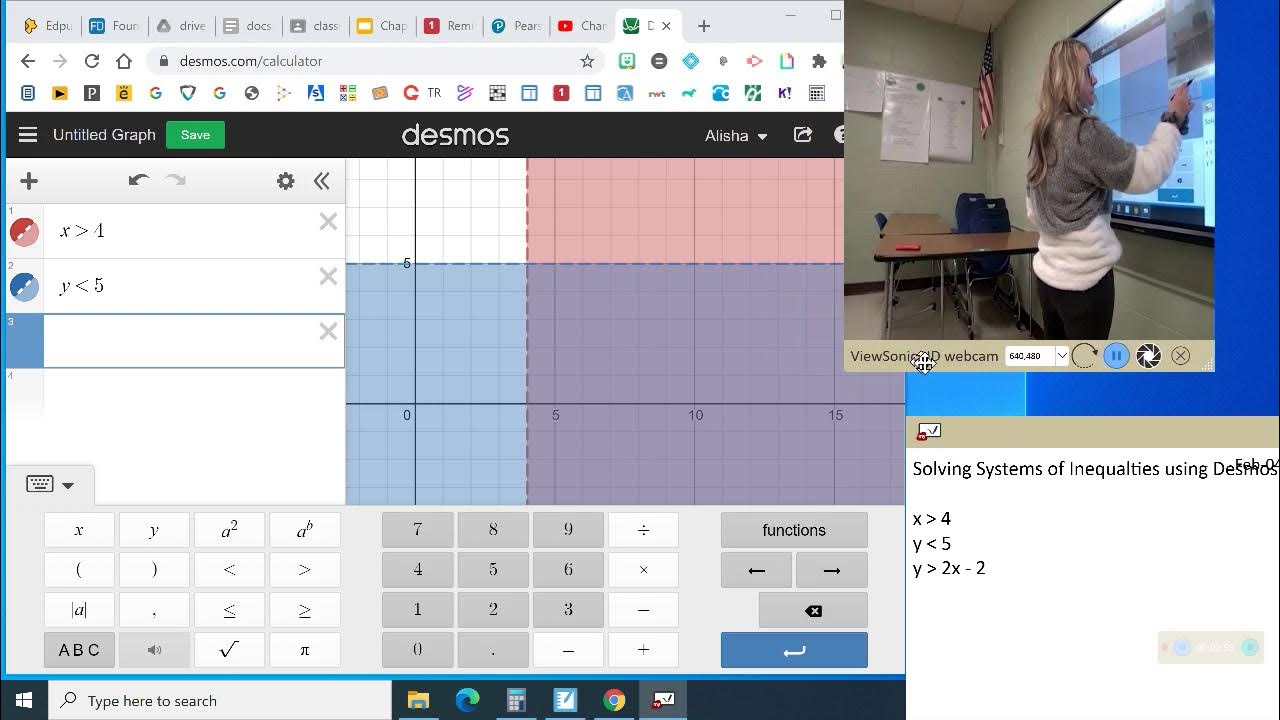Delete the y < 5 expression
This screenshot has width=1280, height=720.
[328, 277]
